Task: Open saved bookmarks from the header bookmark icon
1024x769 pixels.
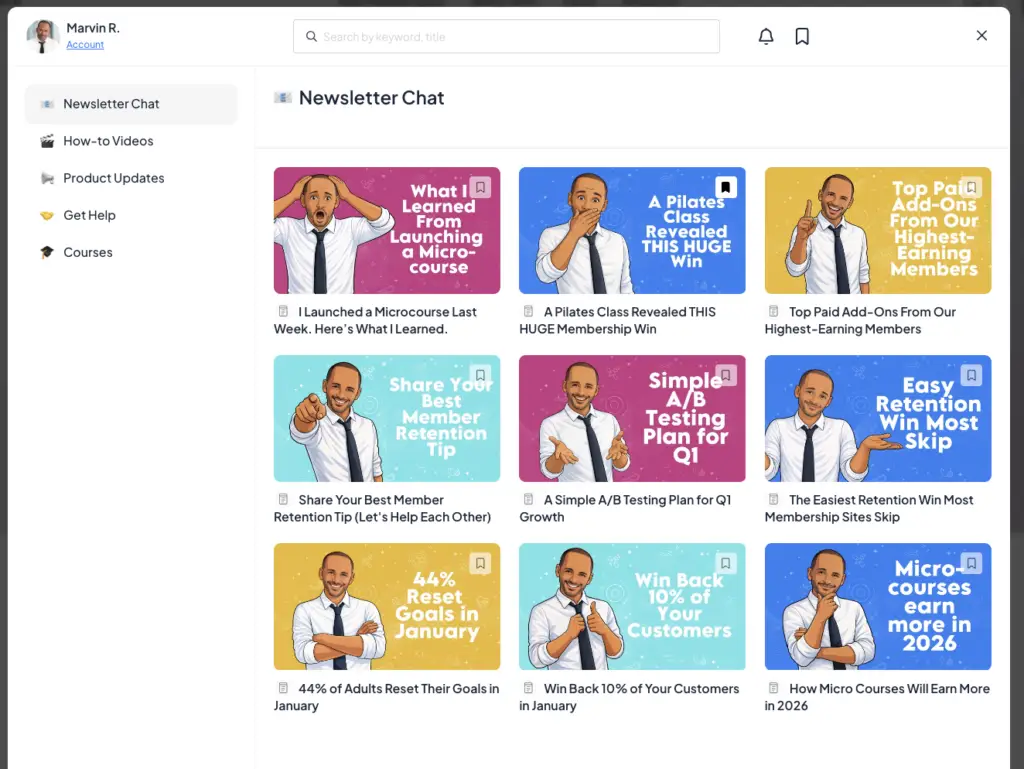Action: coord(802,37)
